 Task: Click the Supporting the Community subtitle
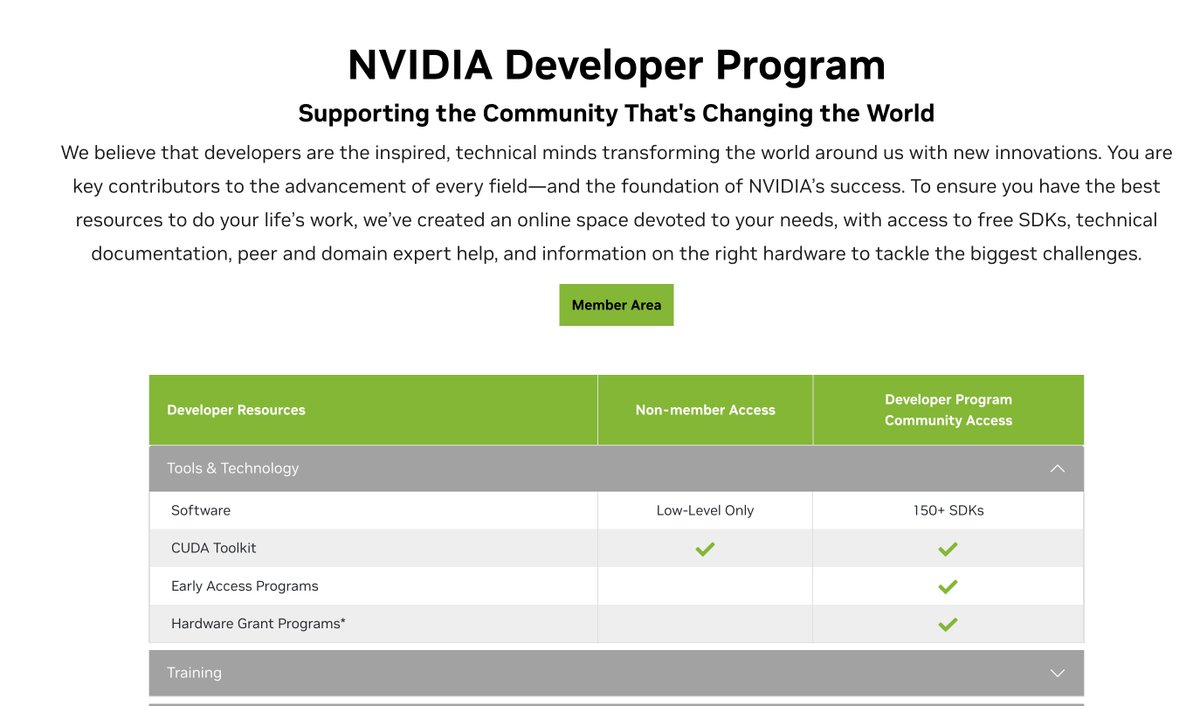(x=616, y=113)
